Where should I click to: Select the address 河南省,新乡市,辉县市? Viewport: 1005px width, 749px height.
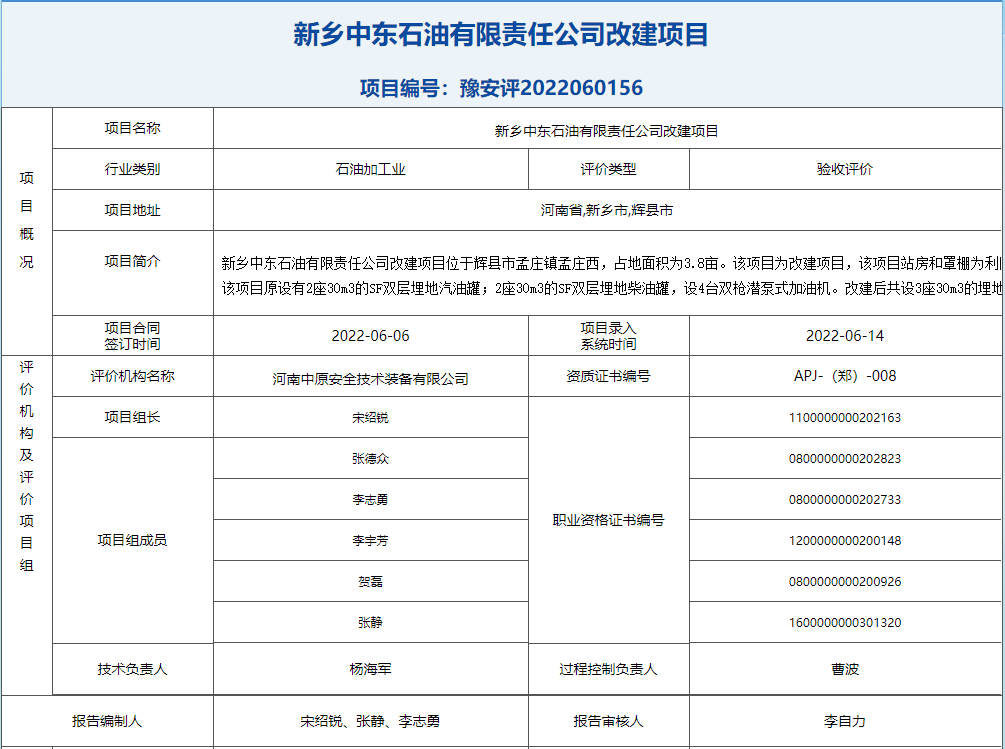coord(607,210)
